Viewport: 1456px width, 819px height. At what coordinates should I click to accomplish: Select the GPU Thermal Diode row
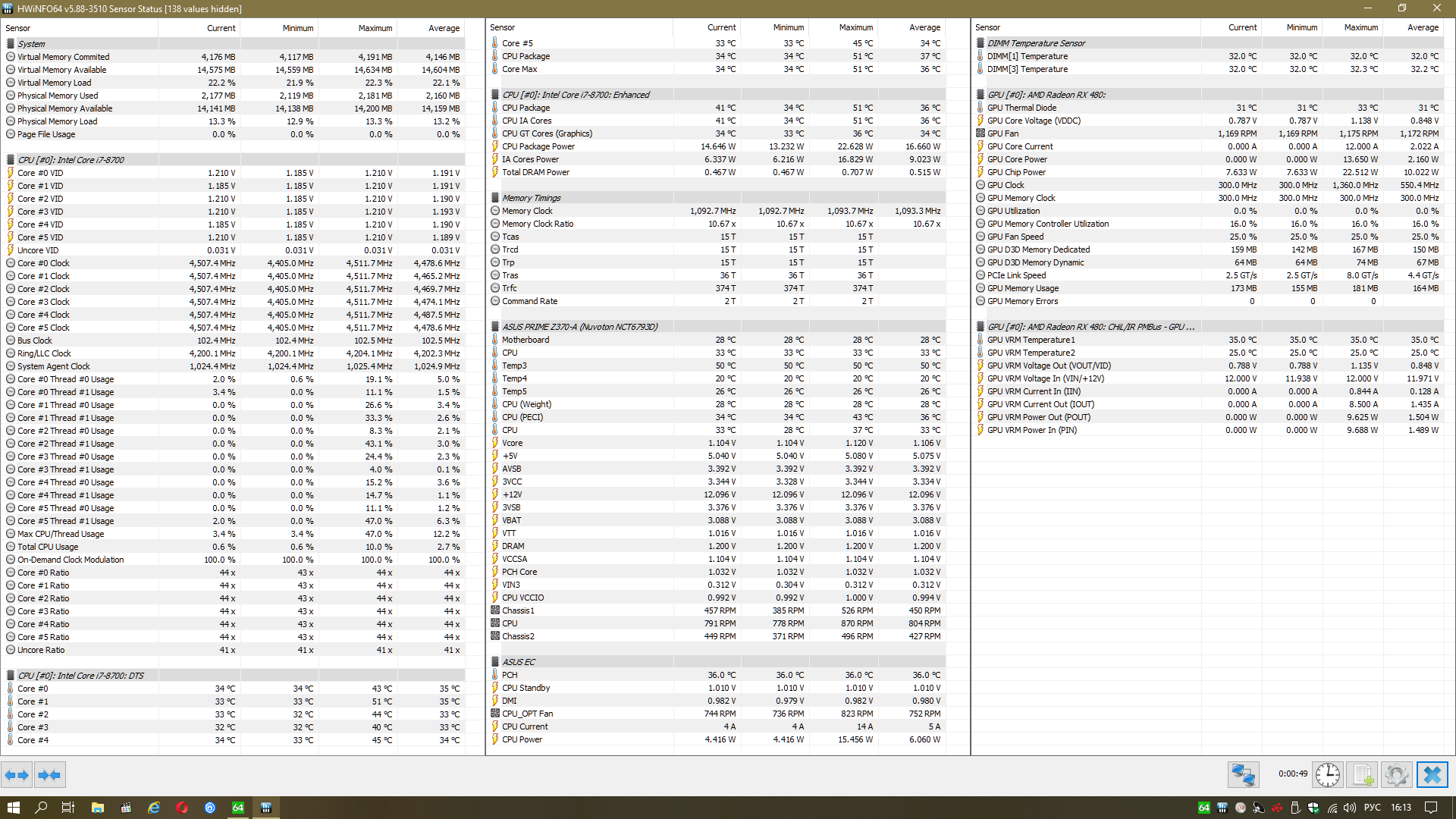click(x=1021, y=108)
